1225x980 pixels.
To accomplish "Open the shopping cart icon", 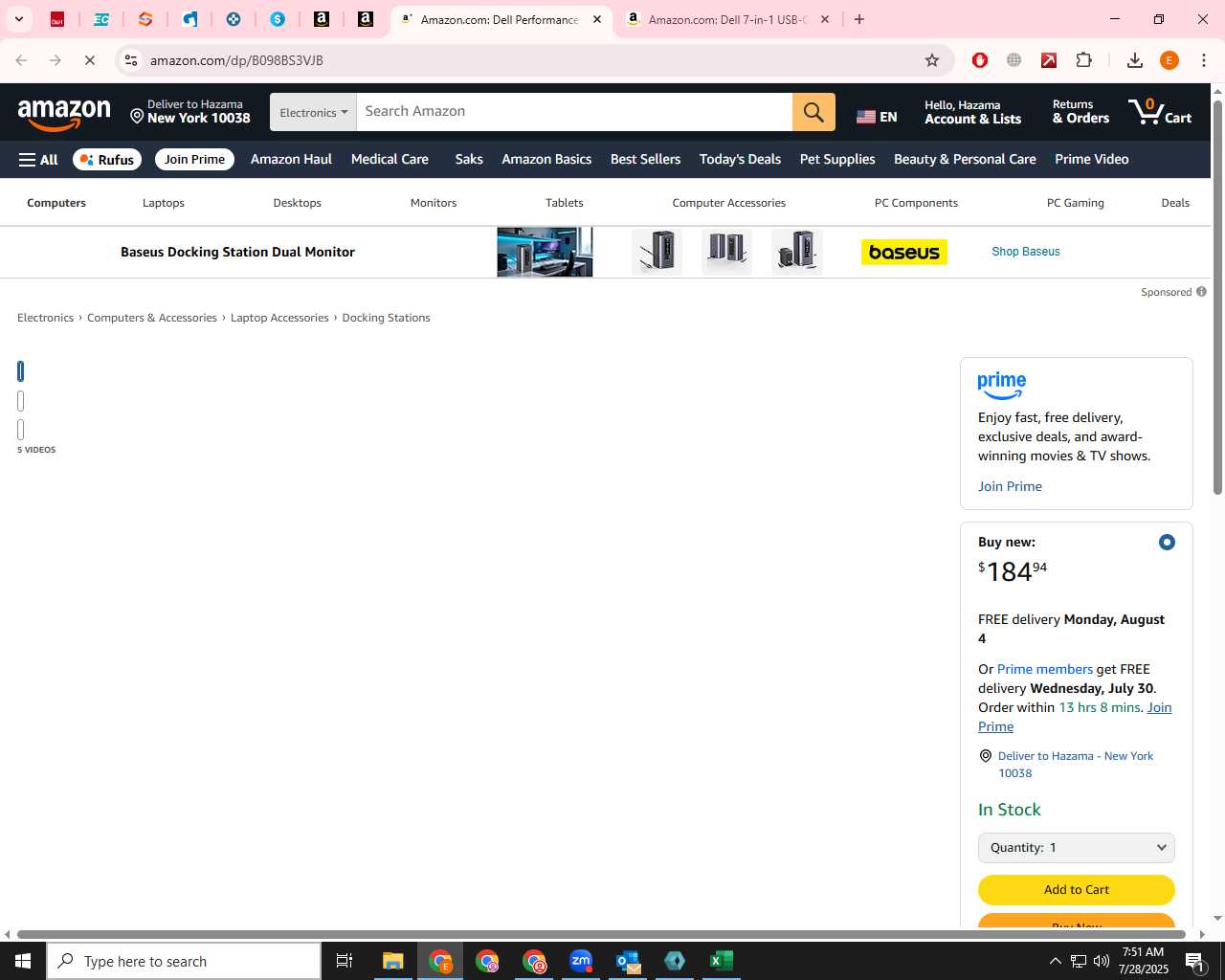I will (x=1159, y=112).
